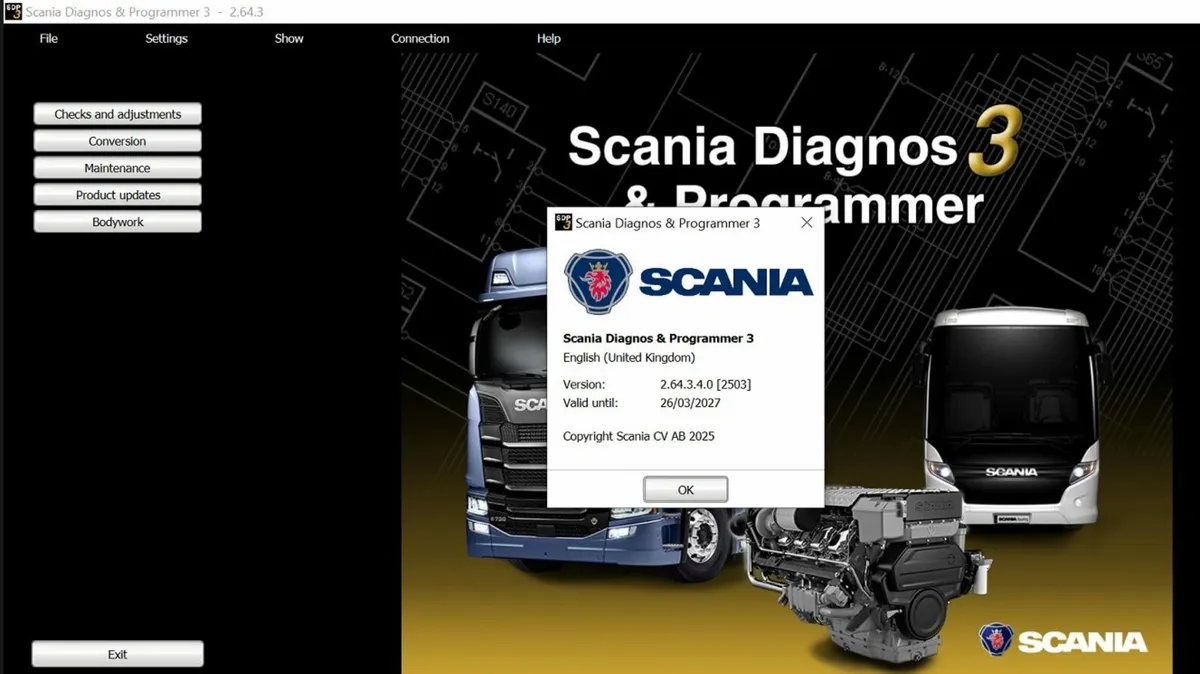
Task: Open the Connection menu
Action: (x=420, y=38)
